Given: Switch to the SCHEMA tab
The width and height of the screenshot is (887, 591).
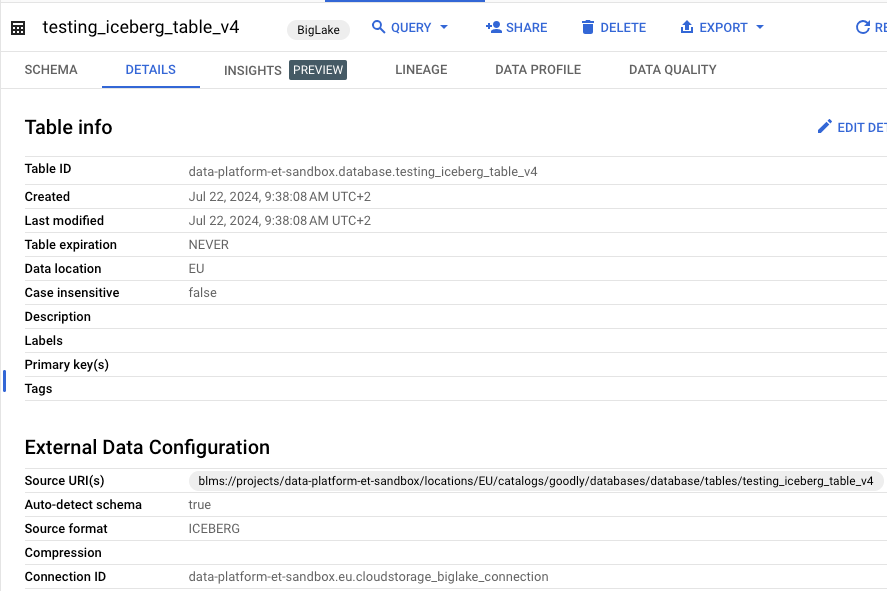Looking at the screenshot, I should (51, 70).
